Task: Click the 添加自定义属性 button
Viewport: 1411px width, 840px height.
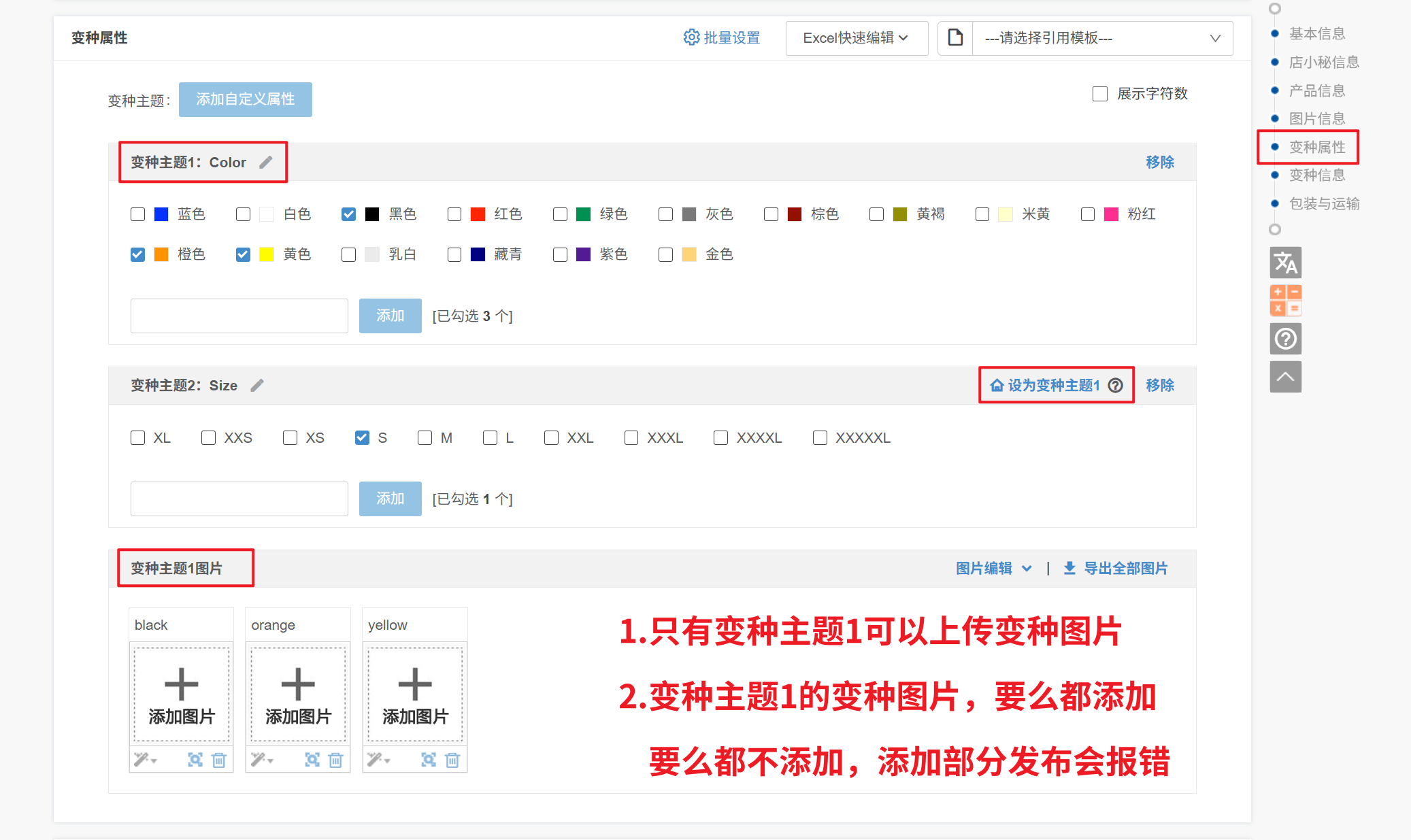Action: [x=246, y=99]
